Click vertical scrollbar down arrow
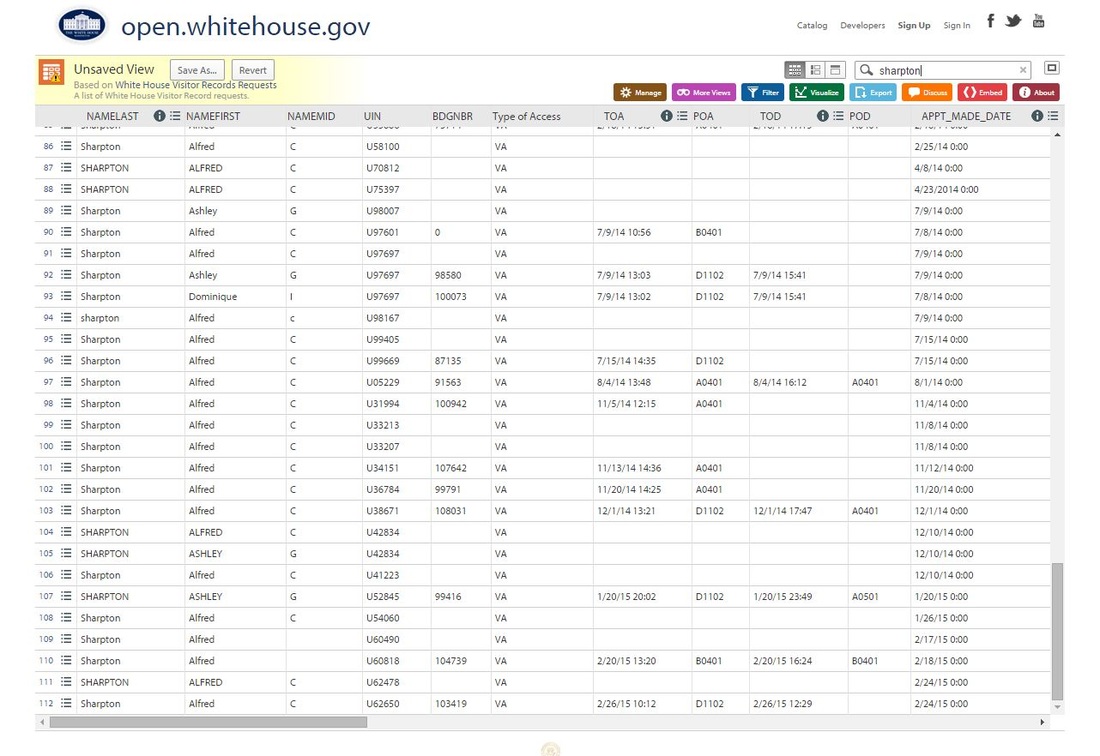This screenshot has height=756, width=1100. (x=1057, y=706)
